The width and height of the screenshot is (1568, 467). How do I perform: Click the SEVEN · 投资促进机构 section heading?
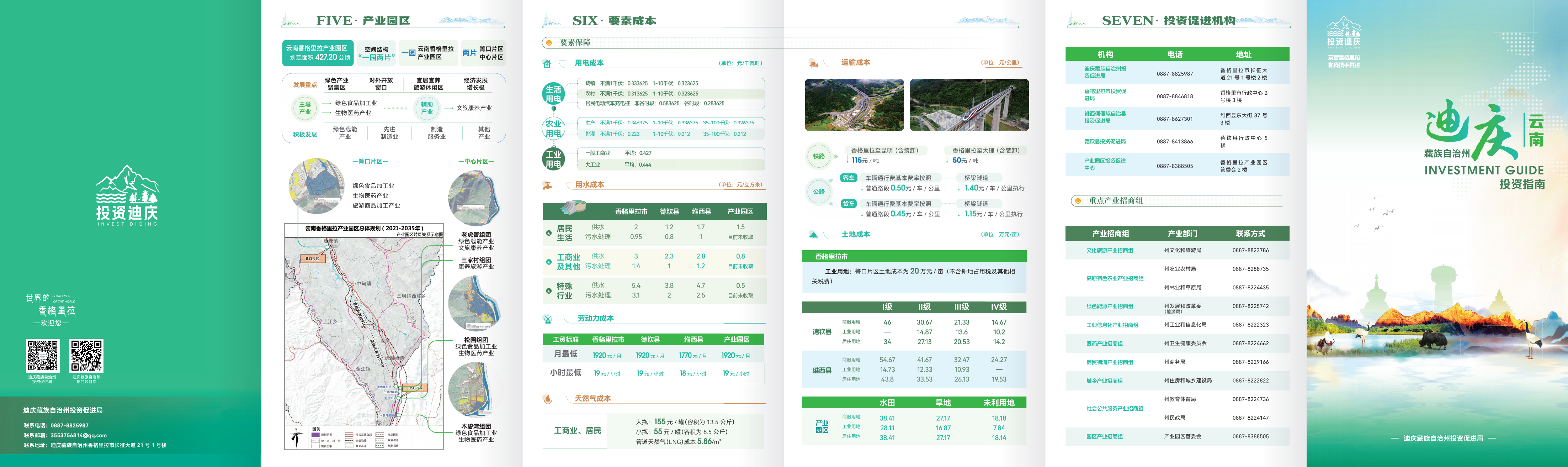[1169, 21]
